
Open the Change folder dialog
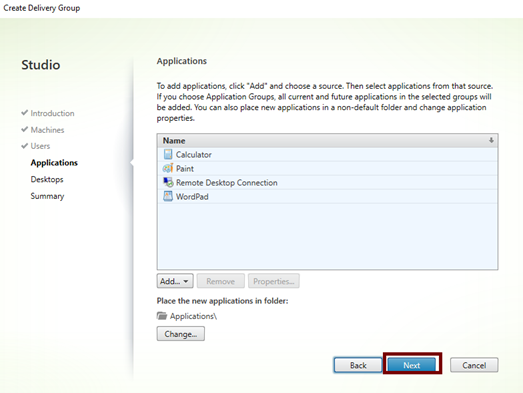[180, 334]
